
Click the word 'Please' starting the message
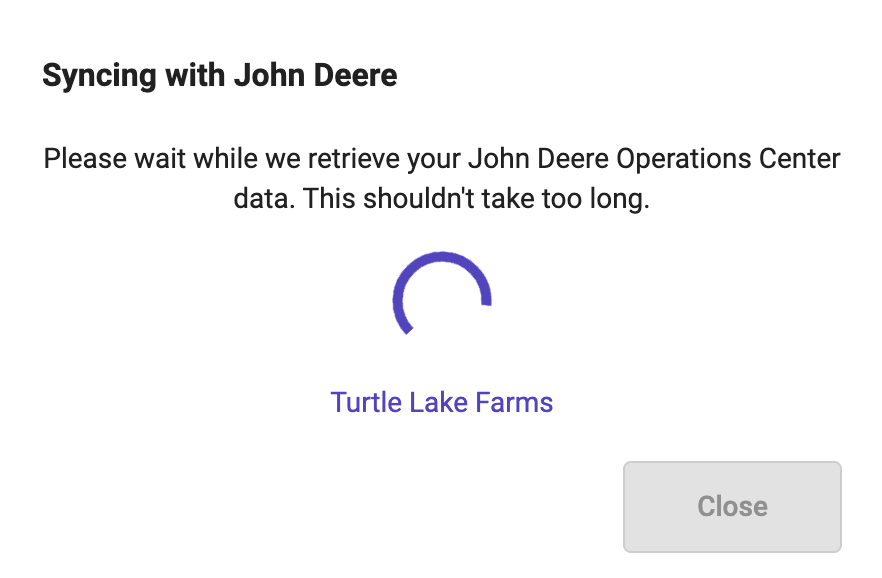pos(85,159)
